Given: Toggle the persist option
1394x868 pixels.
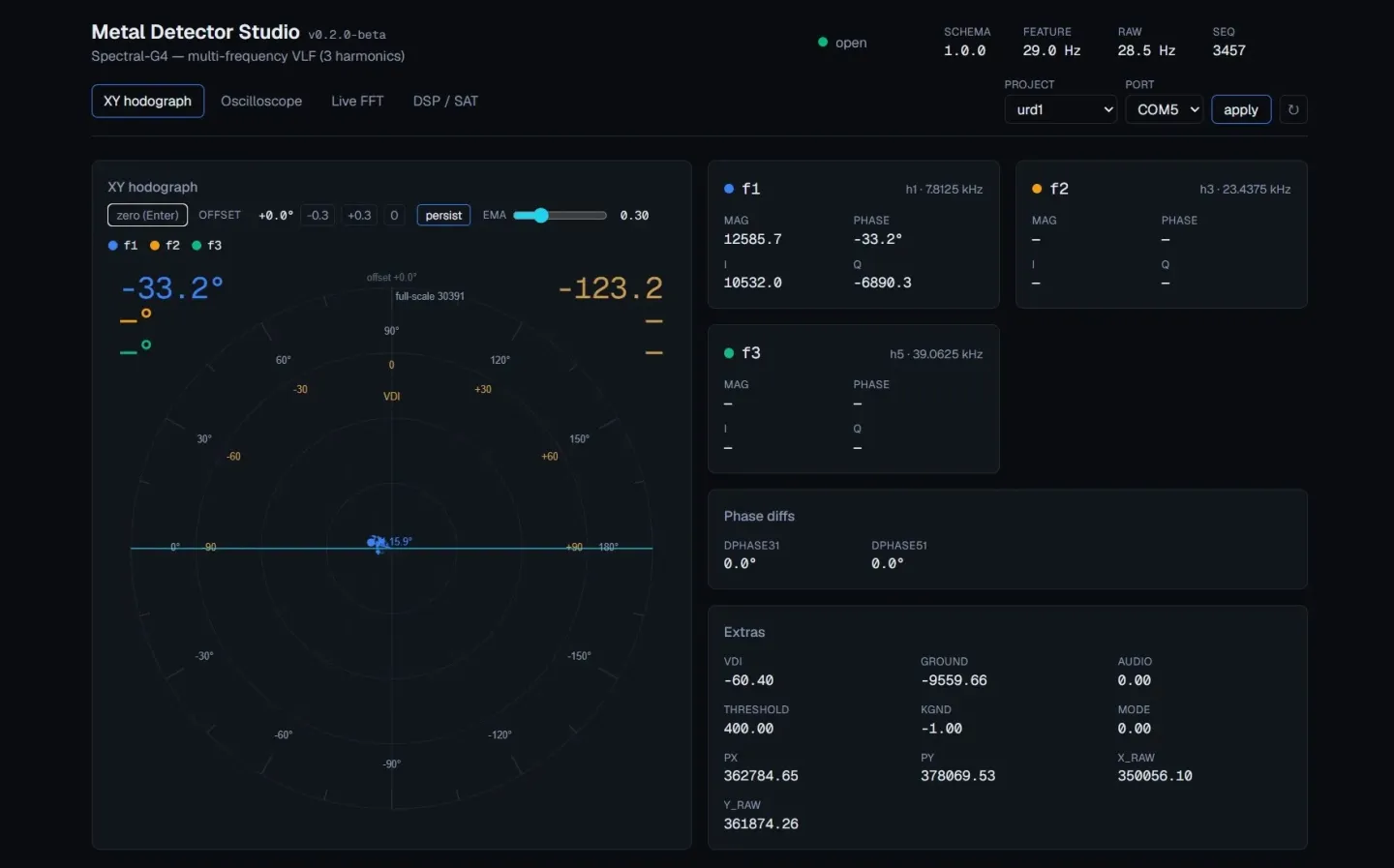Looking at the screenshot, I should (x=443, y=215).
